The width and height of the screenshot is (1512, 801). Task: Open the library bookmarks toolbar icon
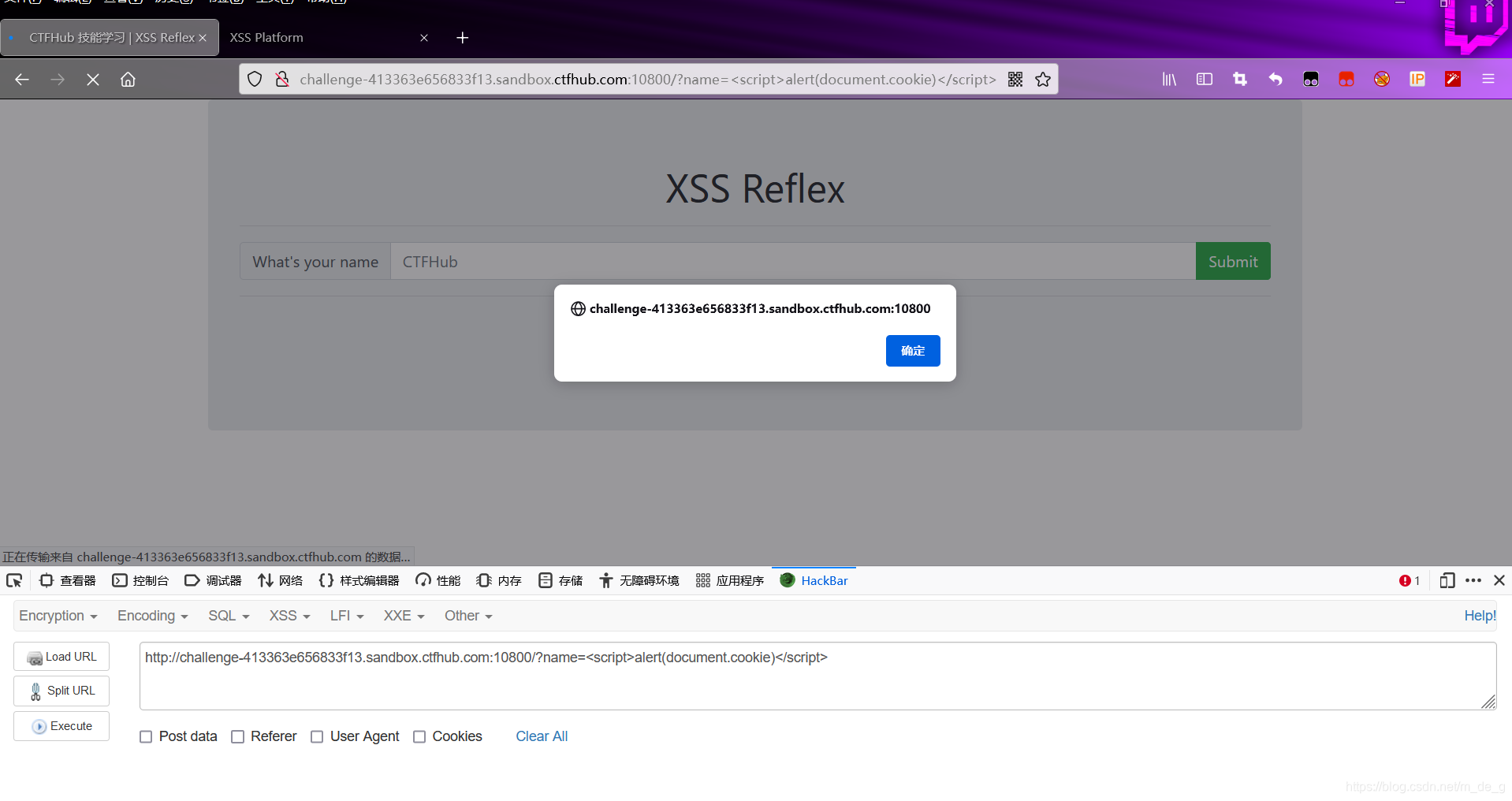(x=1169, y=80)
